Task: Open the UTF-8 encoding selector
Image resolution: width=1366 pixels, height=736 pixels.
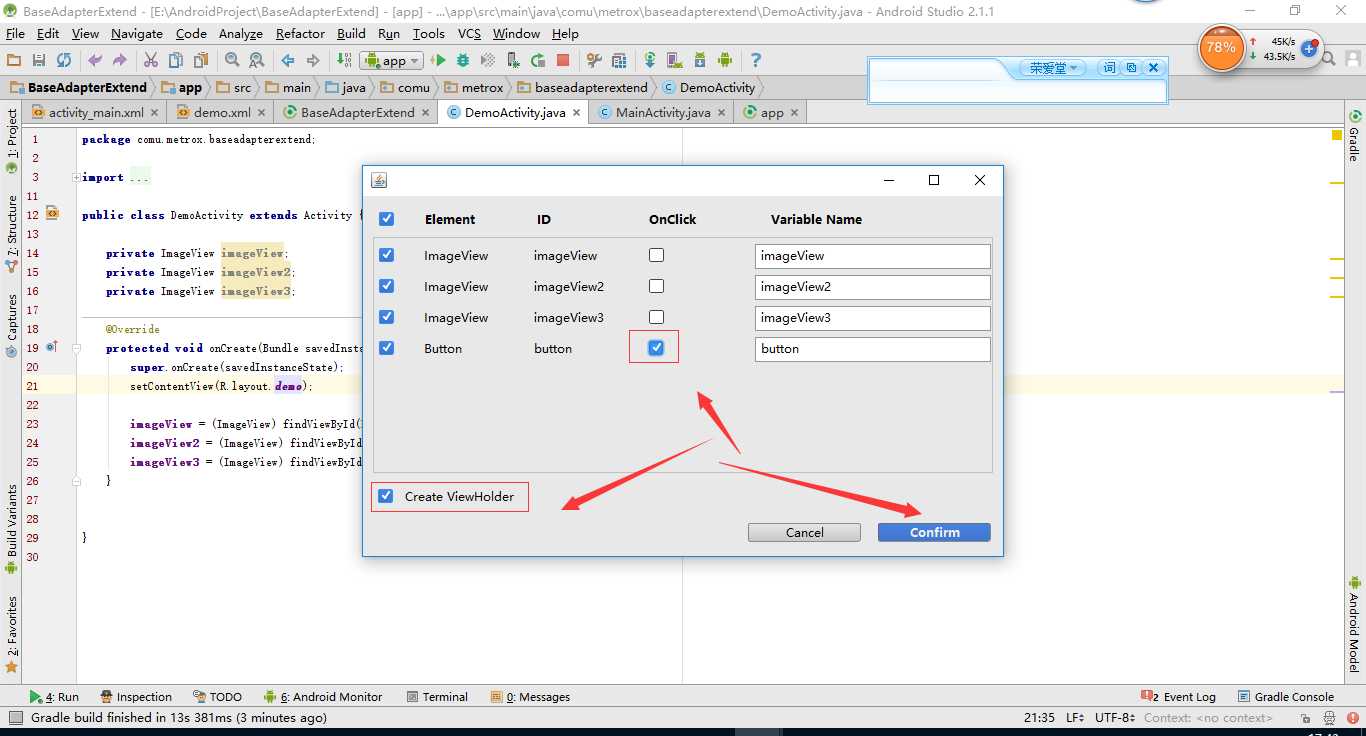Action: click(1115, 718)
